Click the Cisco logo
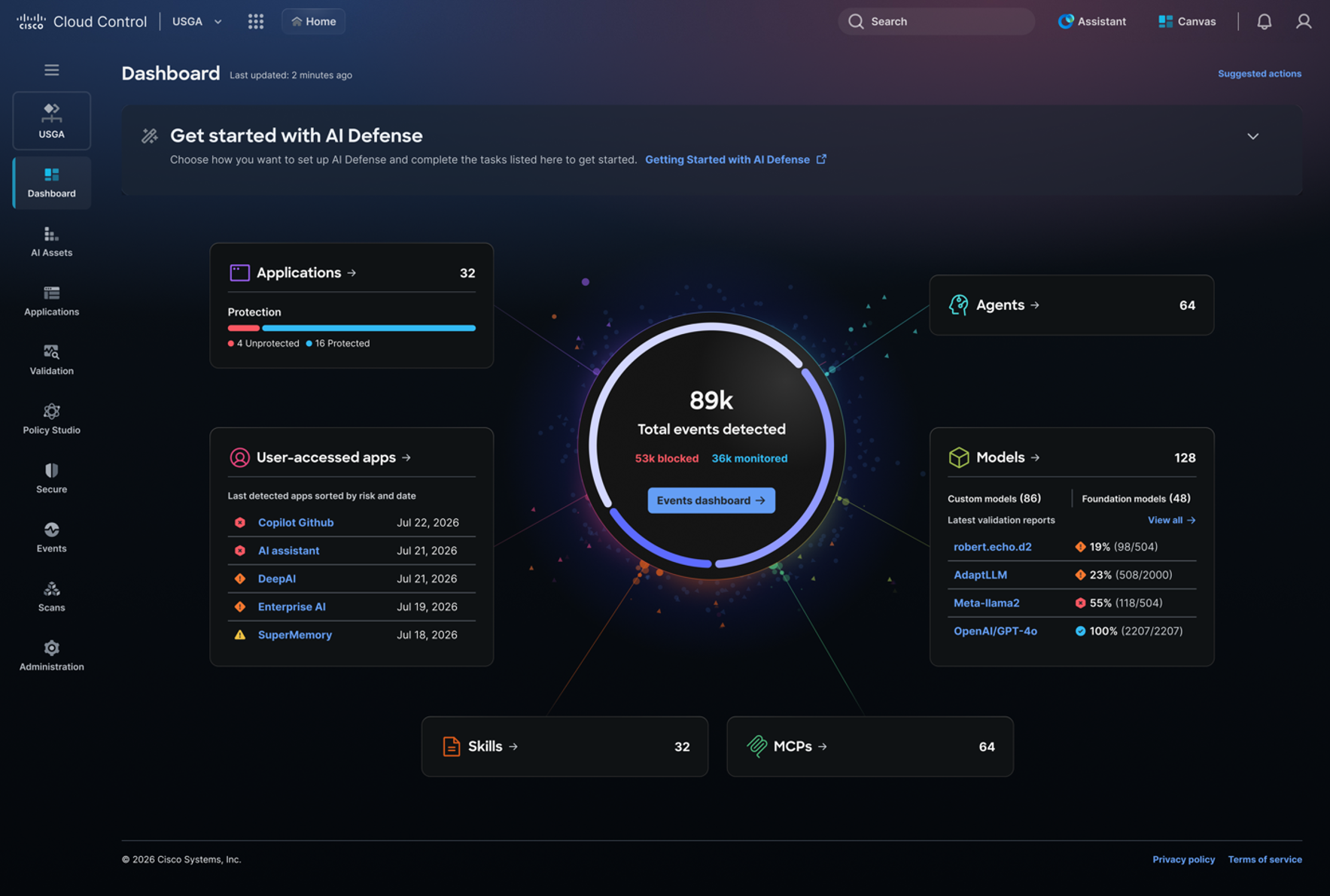Viewport: 1330px width, 896px height. (31, 21)
